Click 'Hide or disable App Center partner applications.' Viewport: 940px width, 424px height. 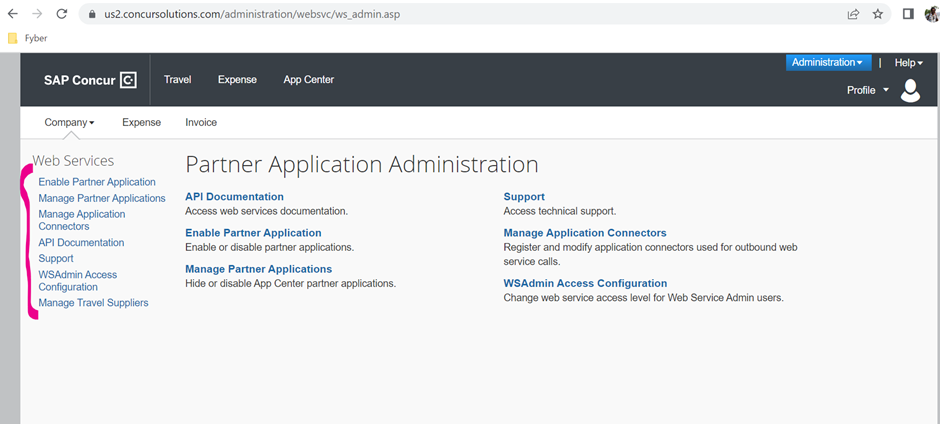291,283
